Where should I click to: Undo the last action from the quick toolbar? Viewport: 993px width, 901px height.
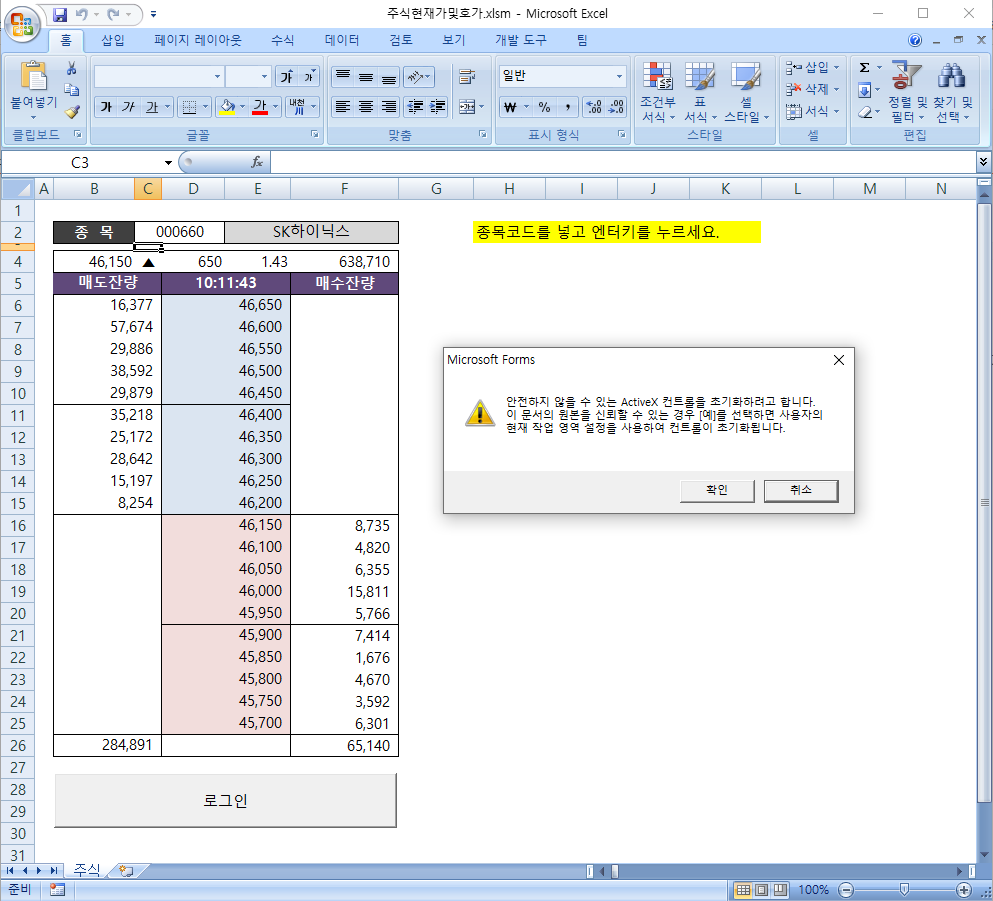(82, 14)
